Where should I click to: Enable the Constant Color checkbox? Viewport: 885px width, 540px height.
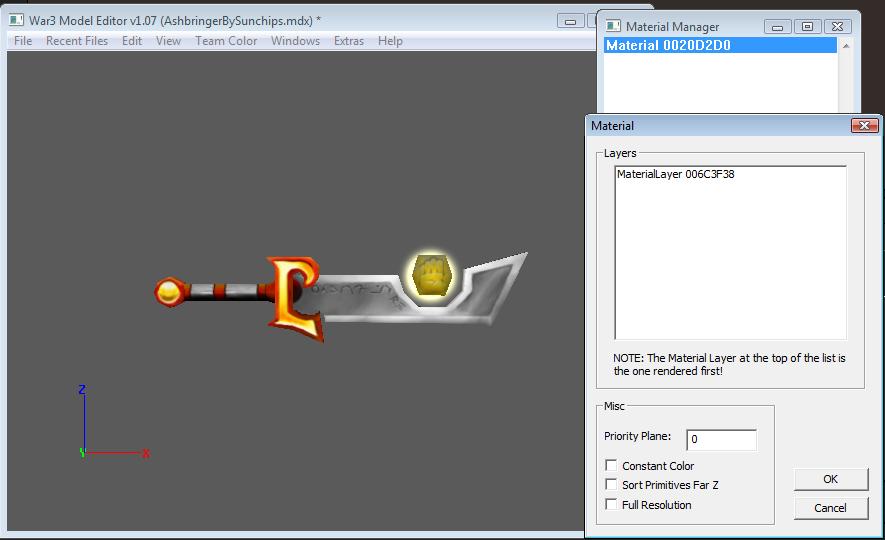click(611, 465)
